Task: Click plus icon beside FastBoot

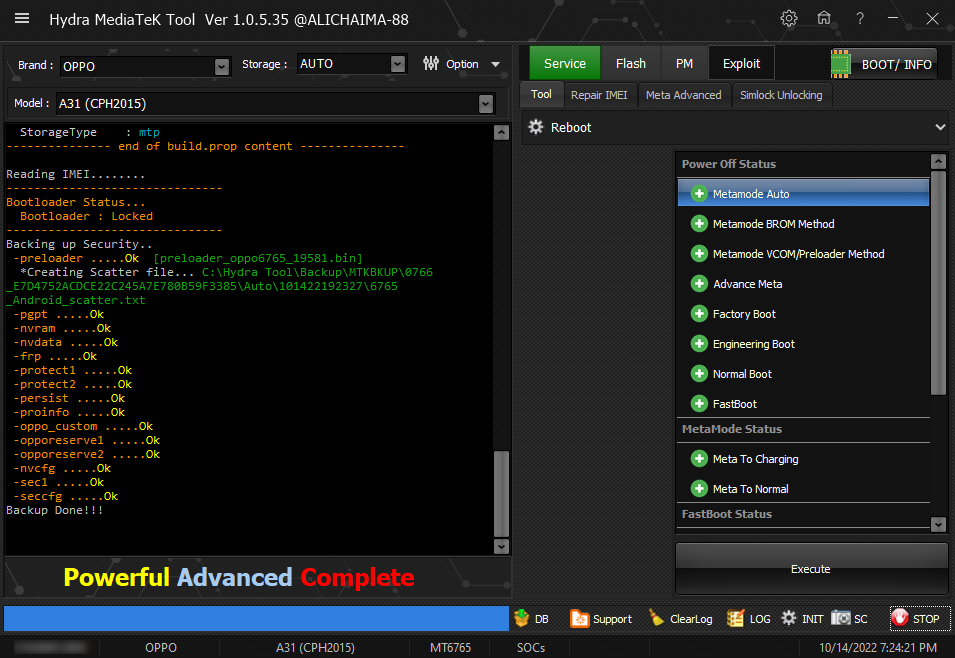Action: pyautogui.click(x=699, y=403)
